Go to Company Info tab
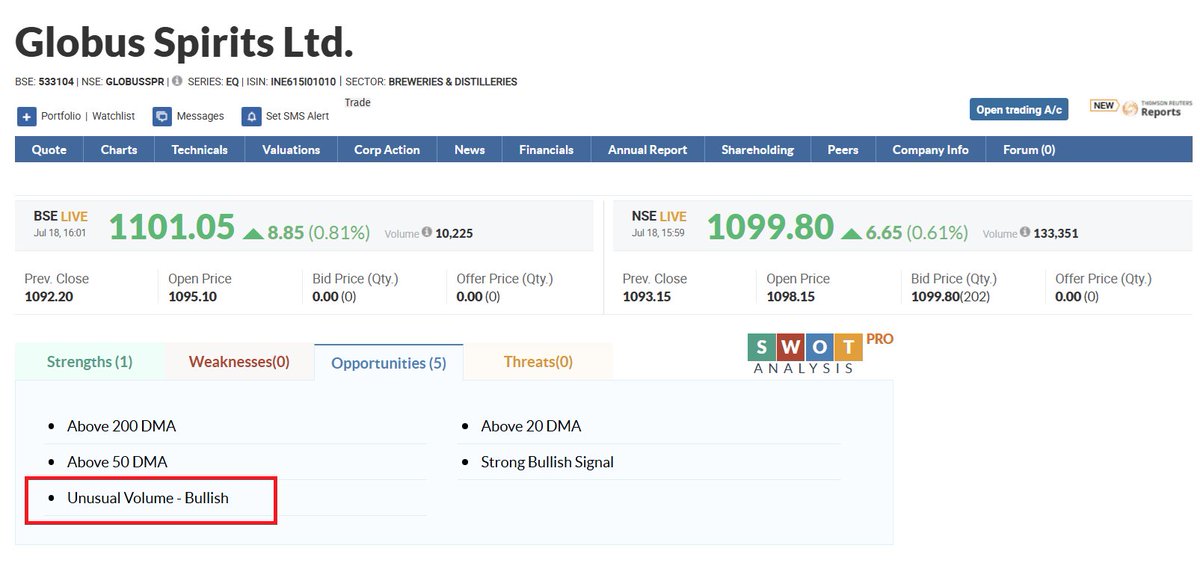The image size is (1200, 566). point(930,150)
